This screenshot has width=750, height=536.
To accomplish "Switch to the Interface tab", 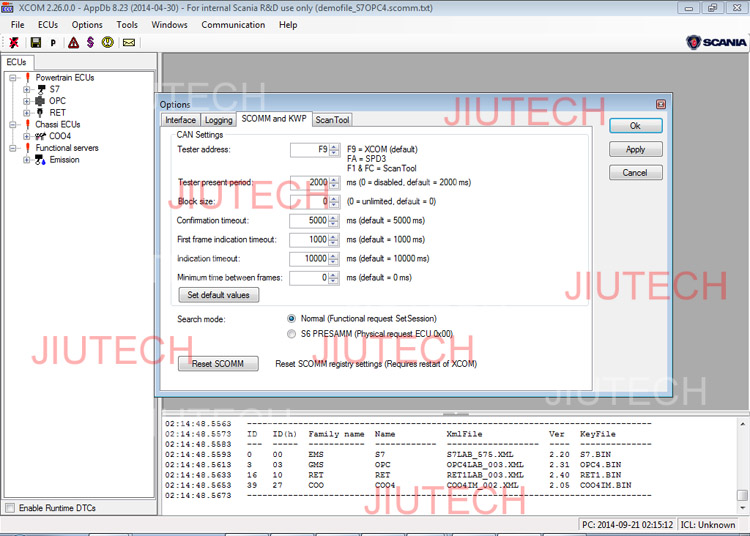I will (x=180, y=120).
